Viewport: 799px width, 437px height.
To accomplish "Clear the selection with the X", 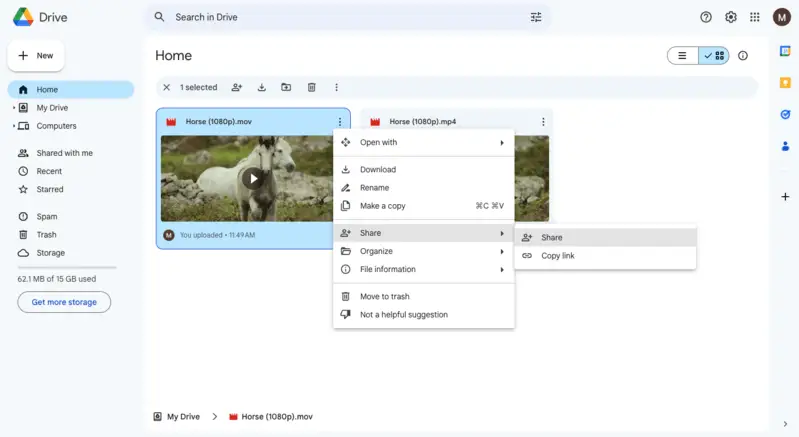I will click(x=166, y=88).
